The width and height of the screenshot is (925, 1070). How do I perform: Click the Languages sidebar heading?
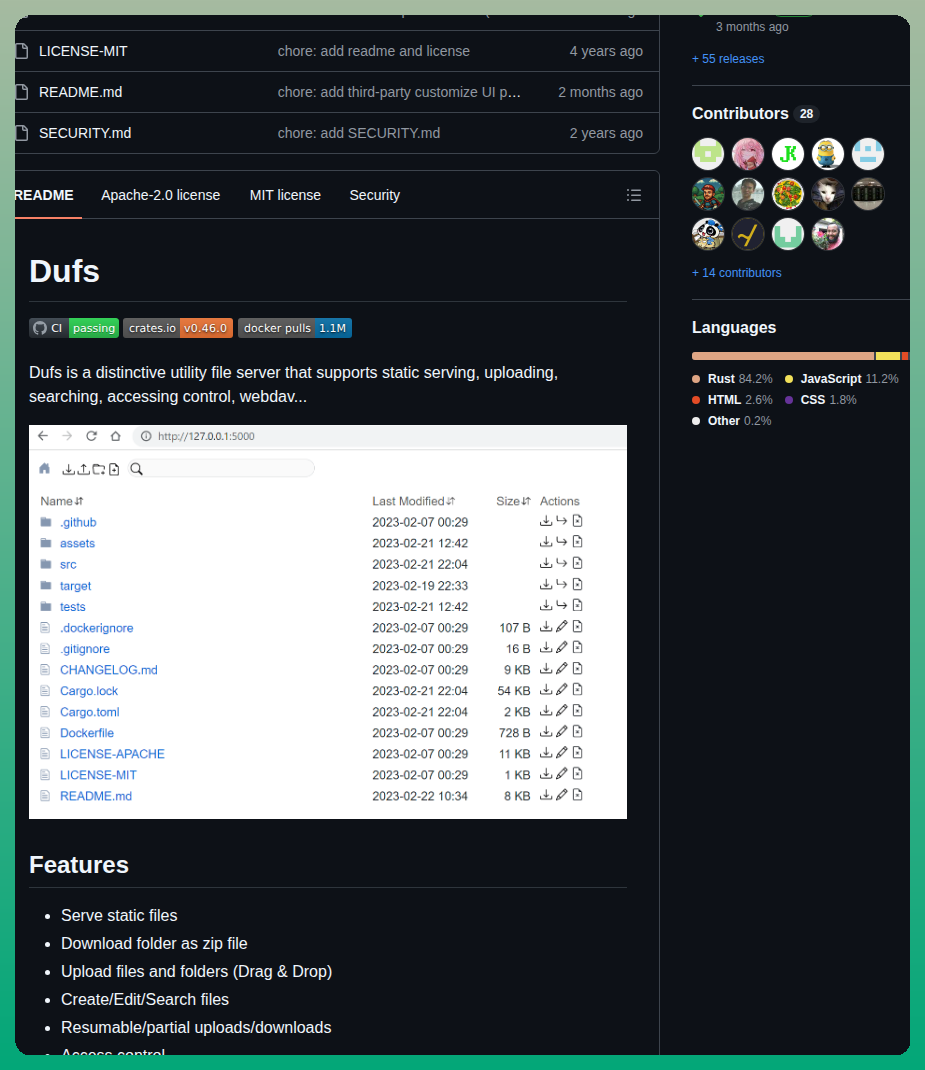[x=734, y=328]
